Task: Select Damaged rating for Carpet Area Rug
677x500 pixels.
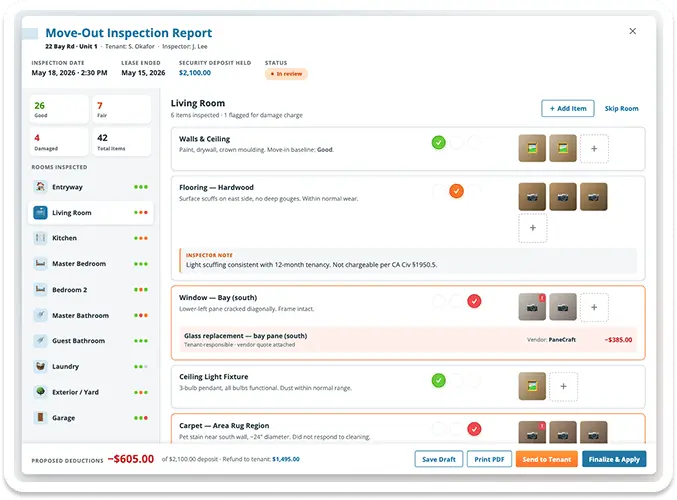Action: tap(474, 429)
